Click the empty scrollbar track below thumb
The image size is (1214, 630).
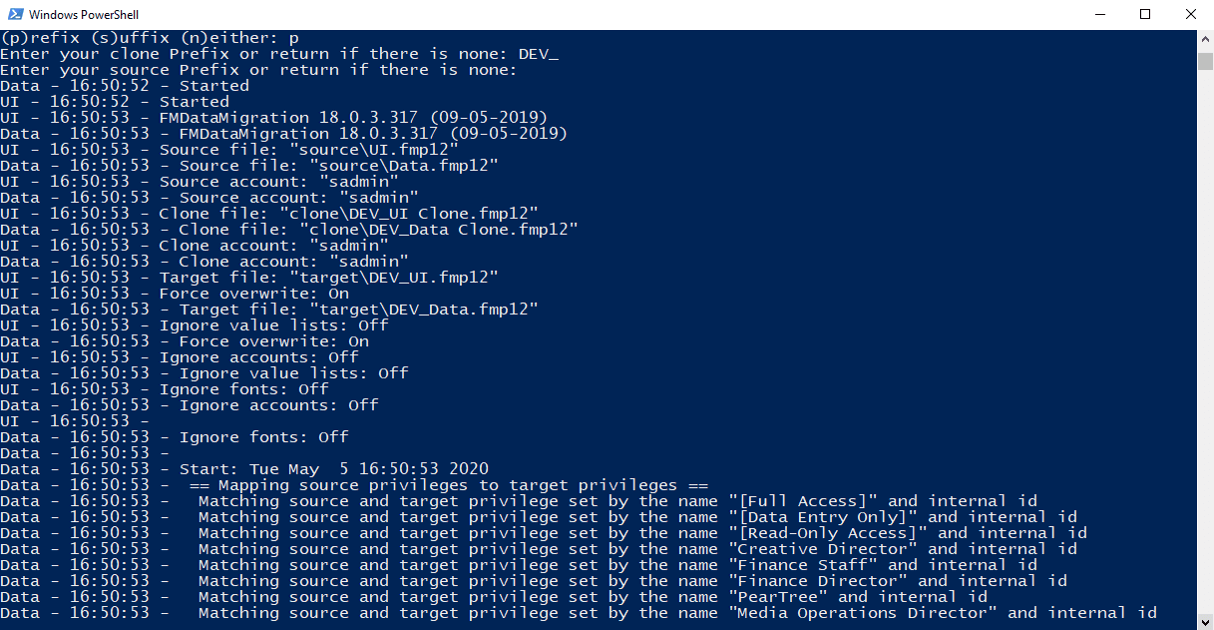click(x=1205, y=340)
